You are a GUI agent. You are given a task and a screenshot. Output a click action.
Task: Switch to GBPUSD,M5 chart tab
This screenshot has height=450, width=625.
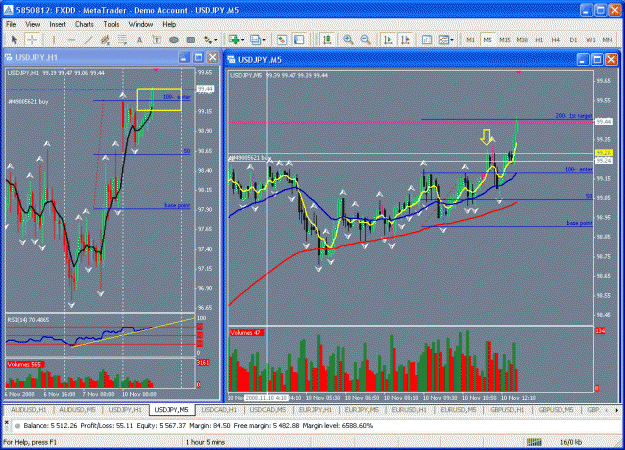(x=556, y=410)
